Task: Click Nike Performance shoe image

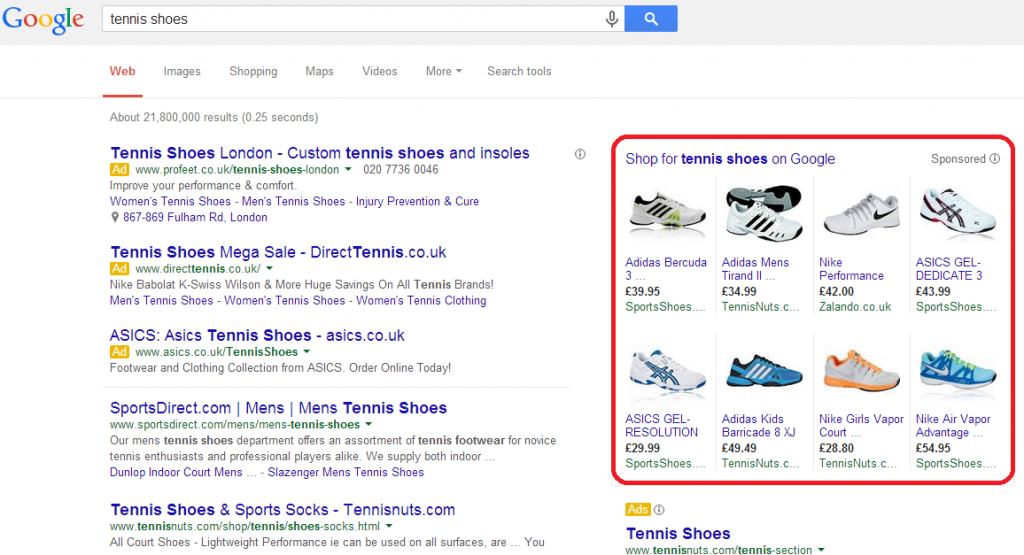Action: click(861, 214)
